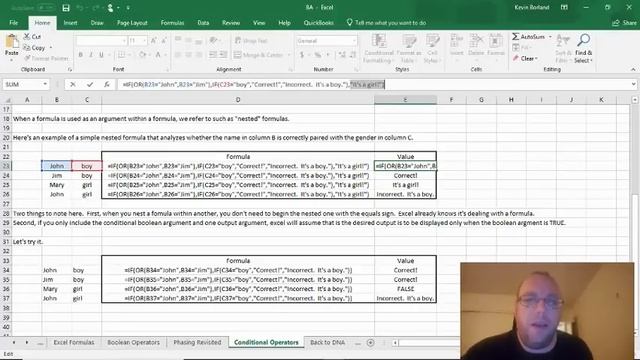
Task: Click cell containing 'John' in row 23
Action: coord(57,166)
